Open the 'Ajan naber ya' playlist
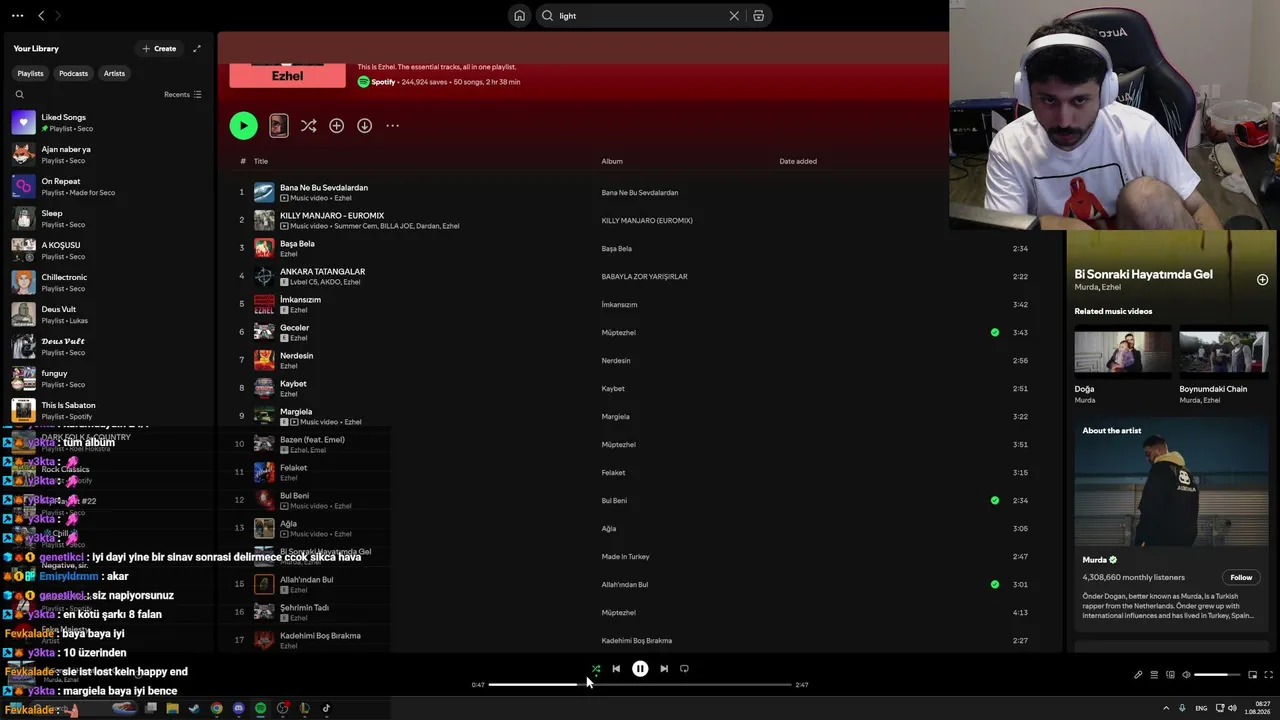The width and height of the screenshot is (1280, 720). coord(108,154)
